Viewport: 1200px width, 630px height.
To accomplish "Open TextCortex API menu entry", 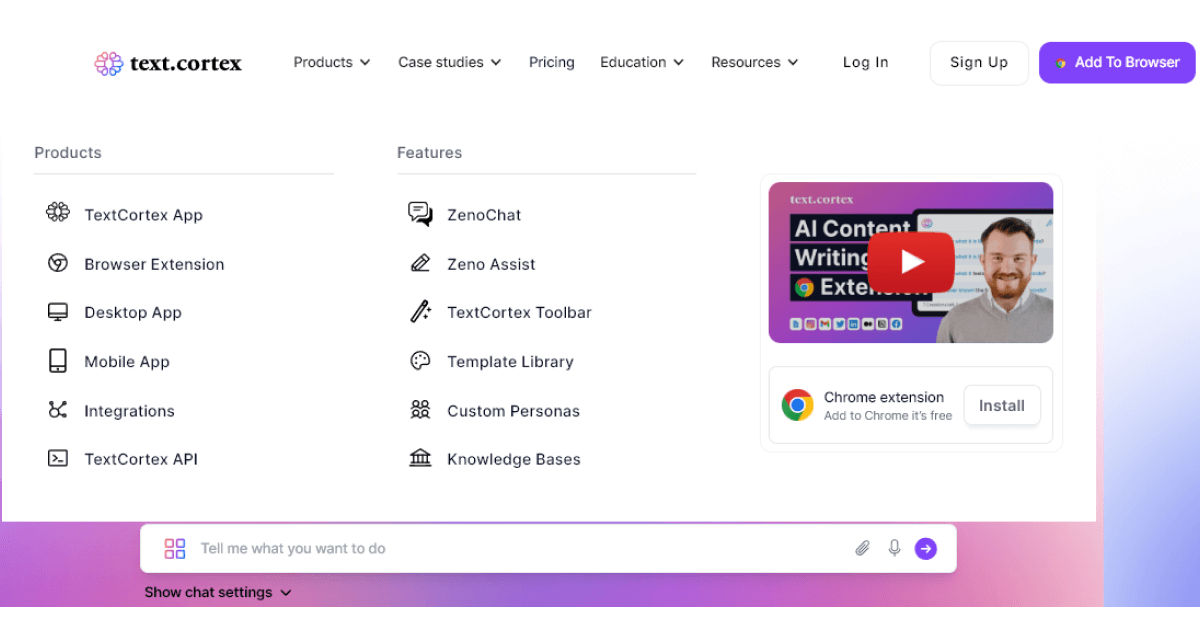I will click(x=141, y=459).
